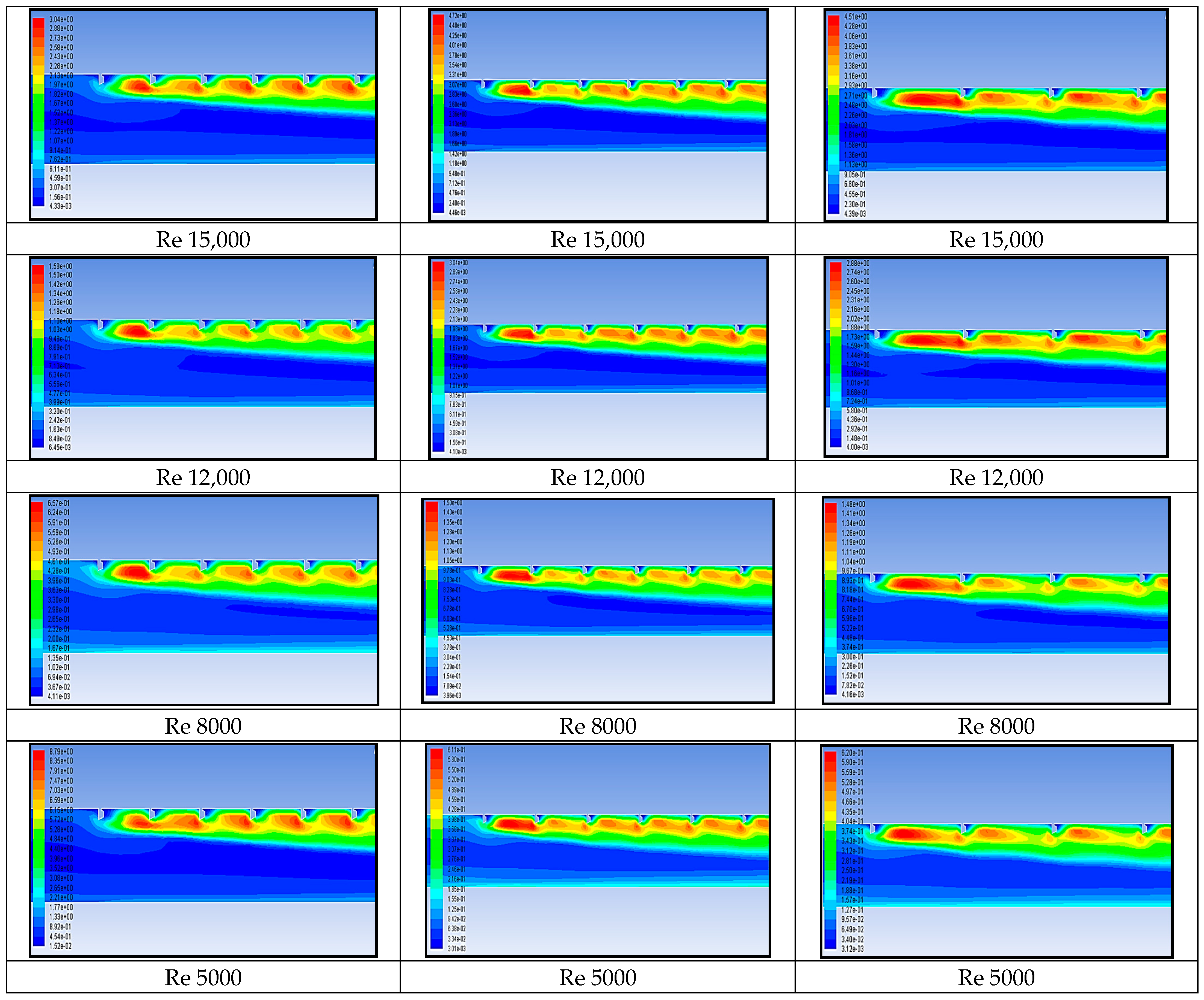Click the right column's Re 5000 caption
Image resolution: width=1204 pixels, height=1000 pixels.
996,978
